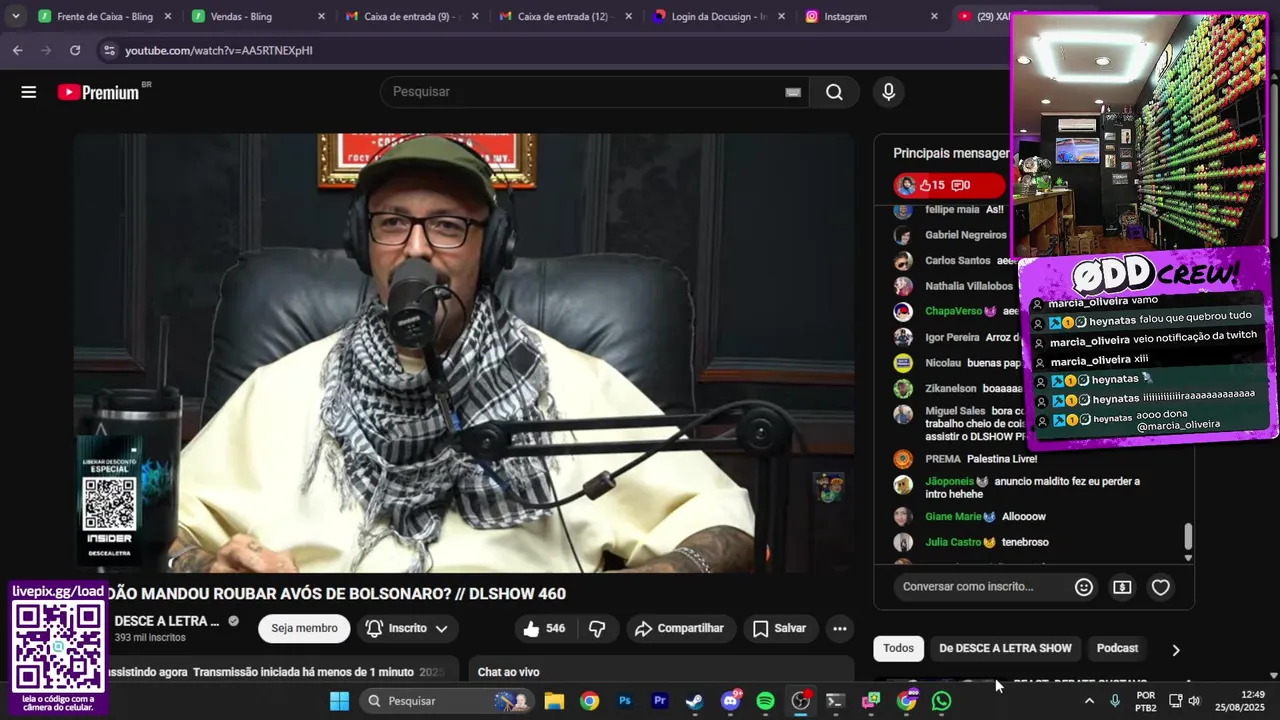
Task: Select the Todos filter chip
Action: pos(898,648)
